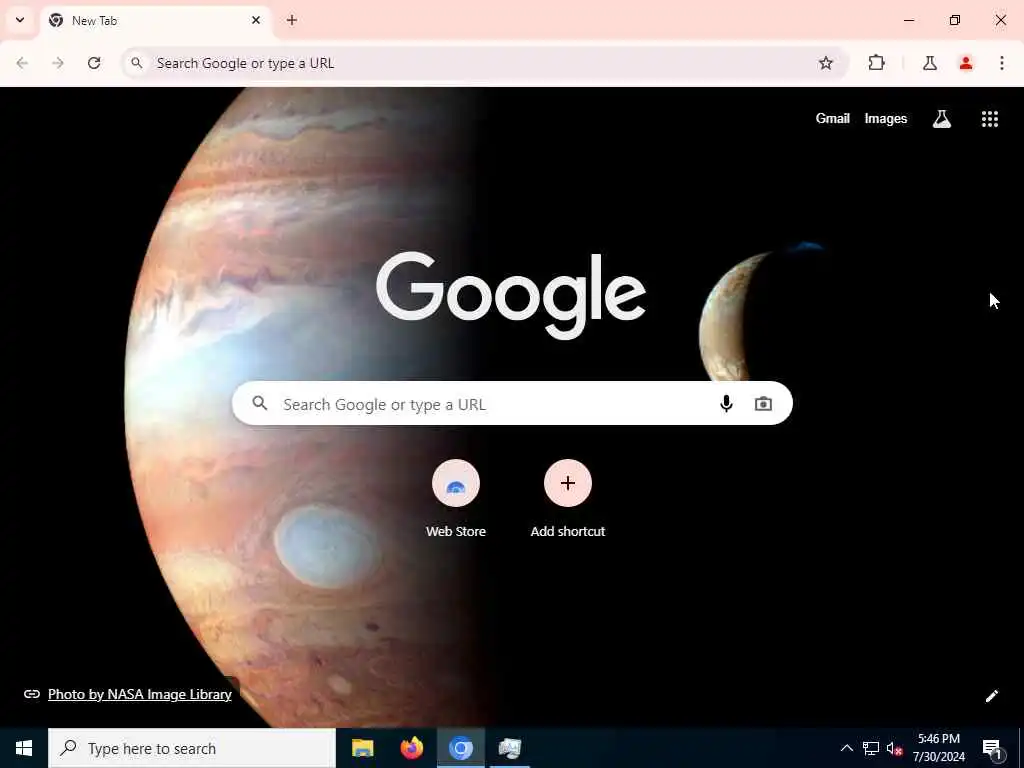Go back with the back arrow

(22, 63)
